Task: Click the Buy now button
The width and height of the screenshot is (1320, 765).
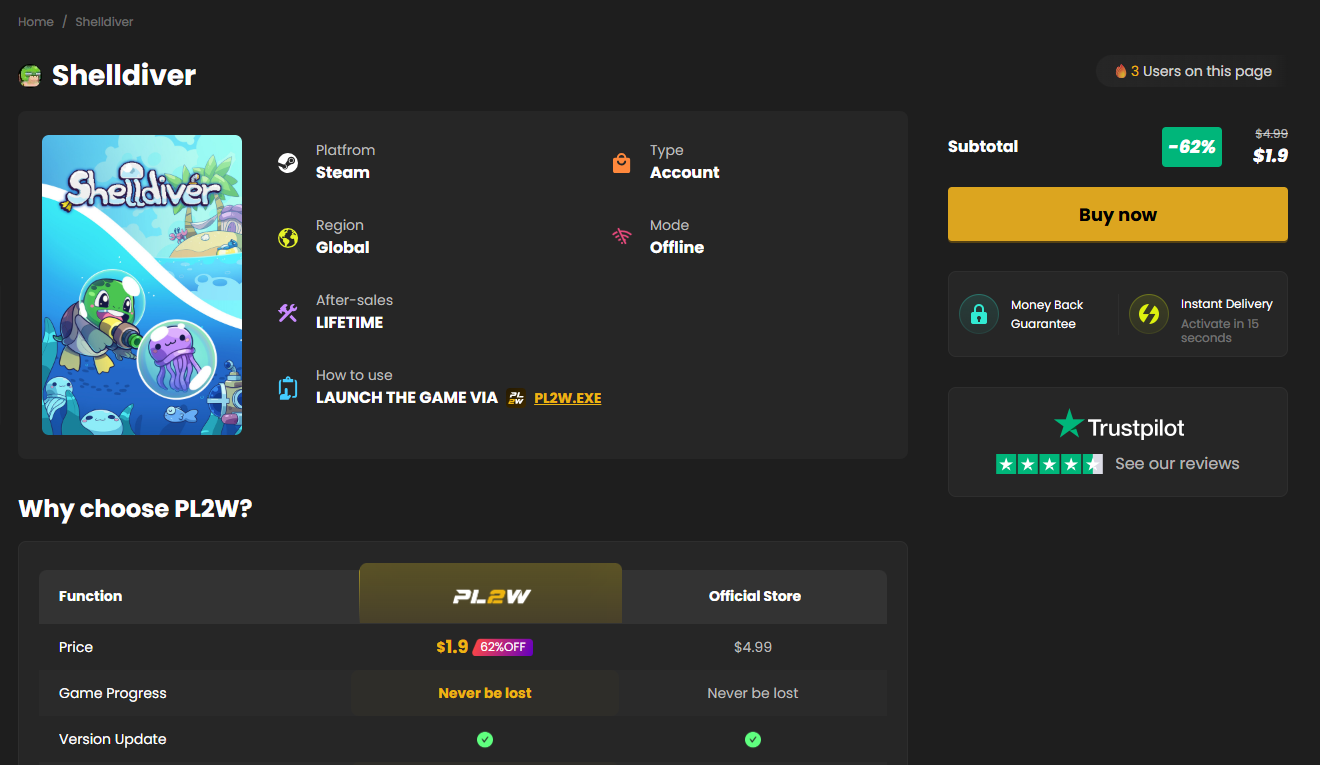Action: (1118, 215)
